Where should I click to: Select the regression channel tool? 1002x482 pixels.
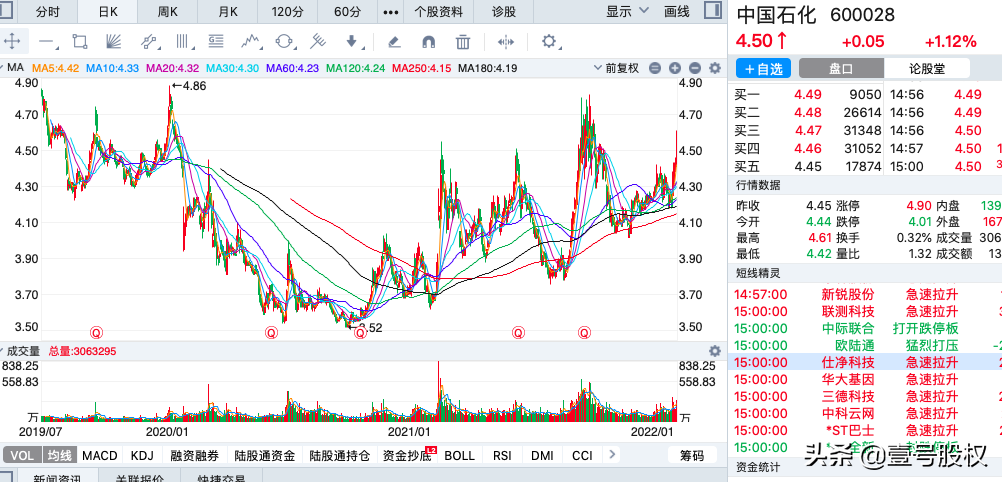[x=149, y=42]
